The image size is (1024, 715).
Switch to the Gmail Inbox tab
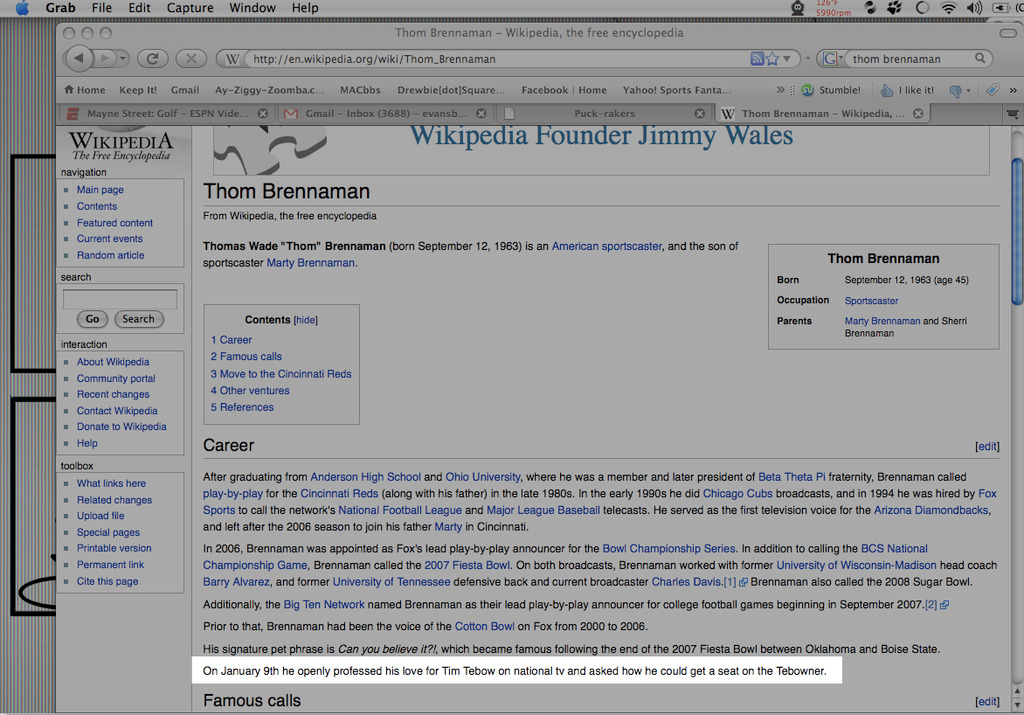pyautogui.click(x=385, y=114)
